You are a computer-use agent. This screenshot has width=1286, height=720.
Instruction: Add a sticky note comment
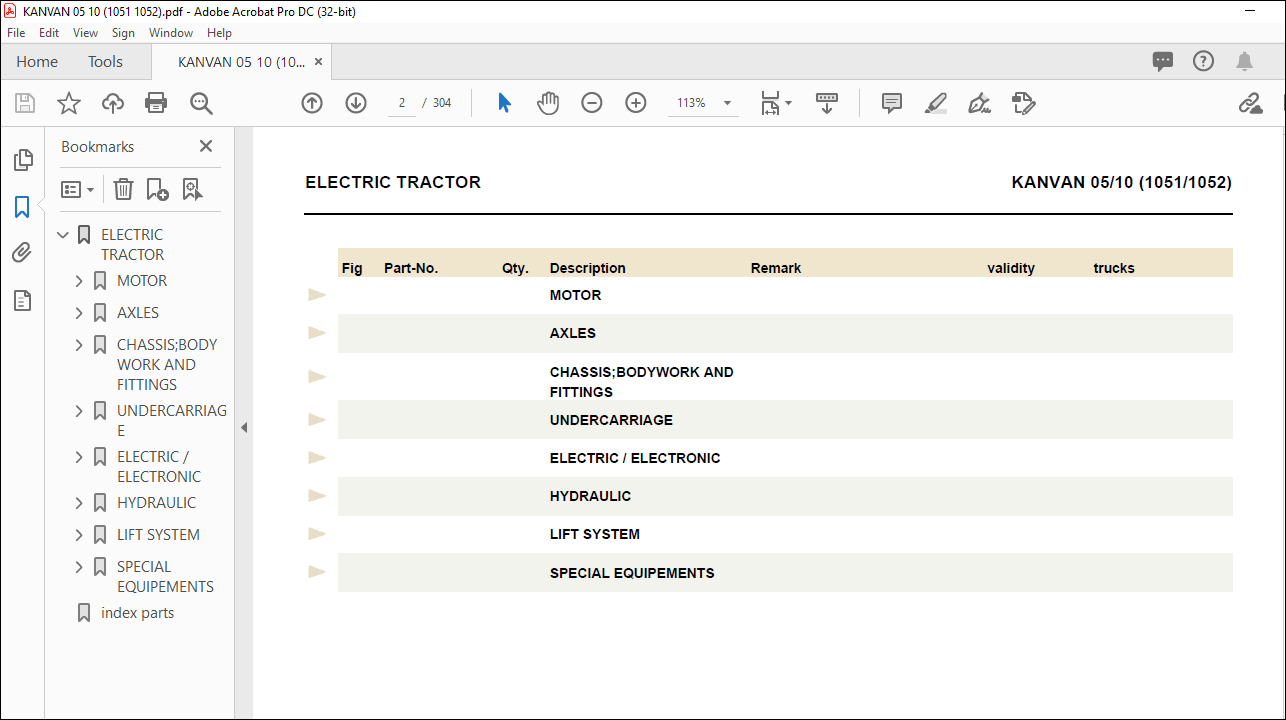(892, 103)
